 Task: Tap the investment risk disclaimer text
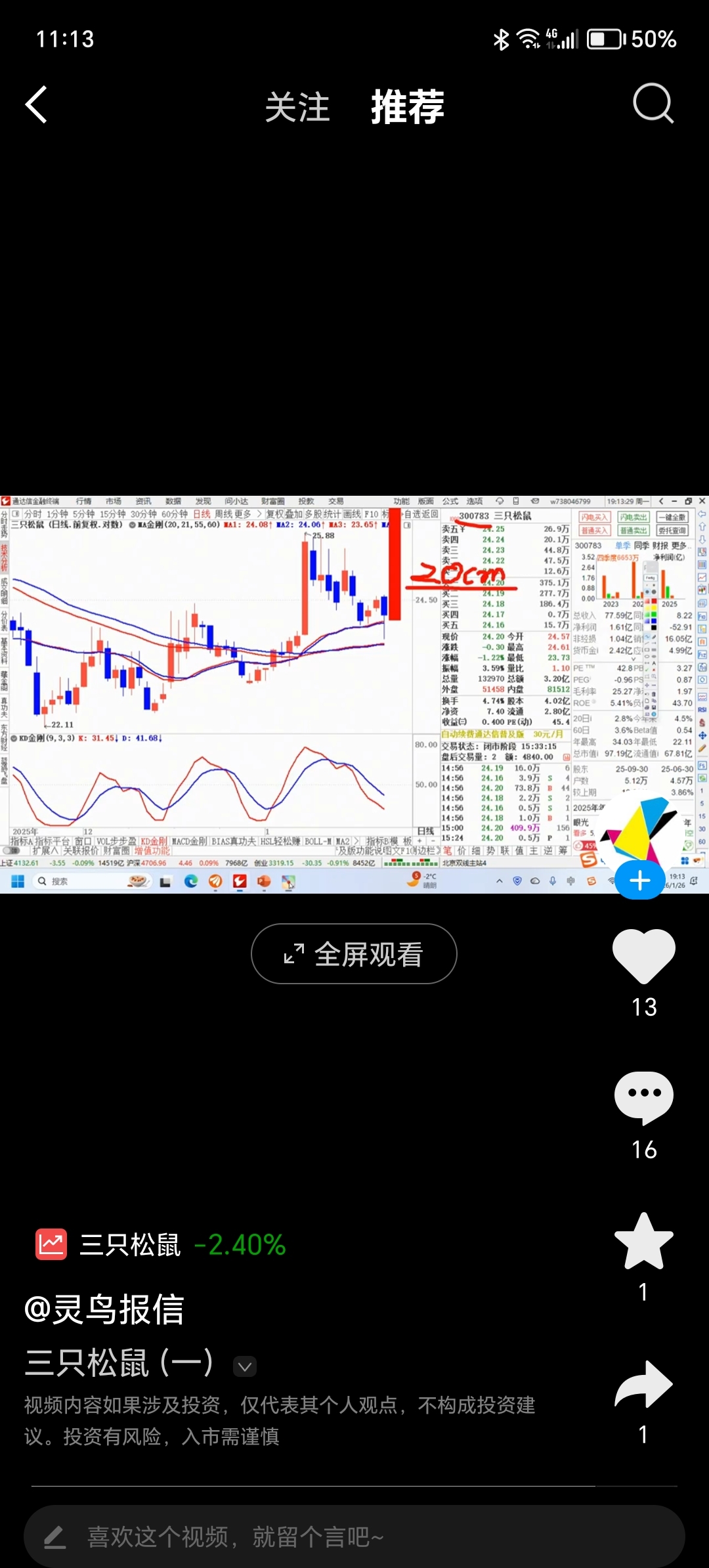click(x=280, y=1421)
